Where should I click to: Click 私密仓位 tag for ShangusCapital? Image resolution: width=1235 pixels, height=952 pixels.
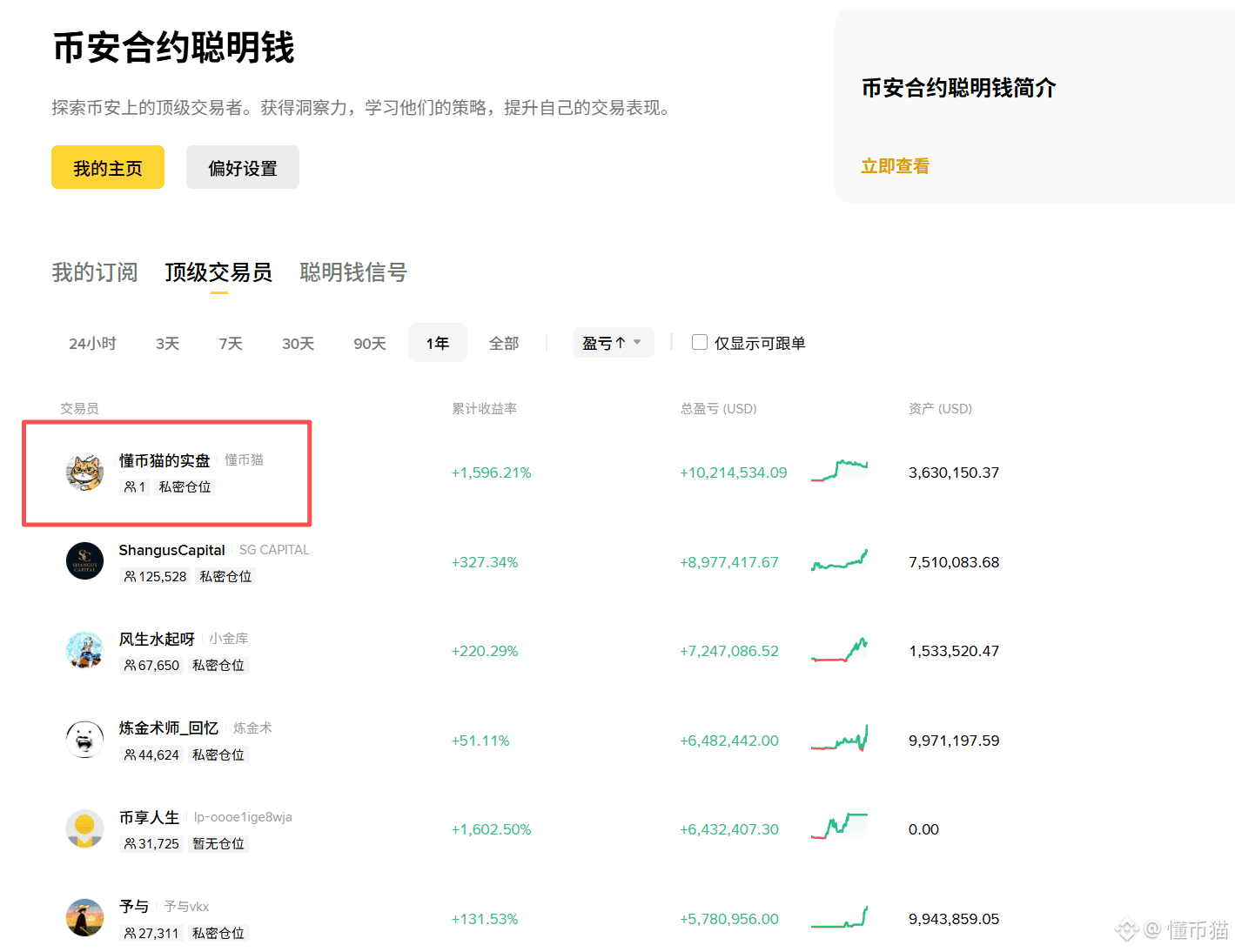[225, 577]
